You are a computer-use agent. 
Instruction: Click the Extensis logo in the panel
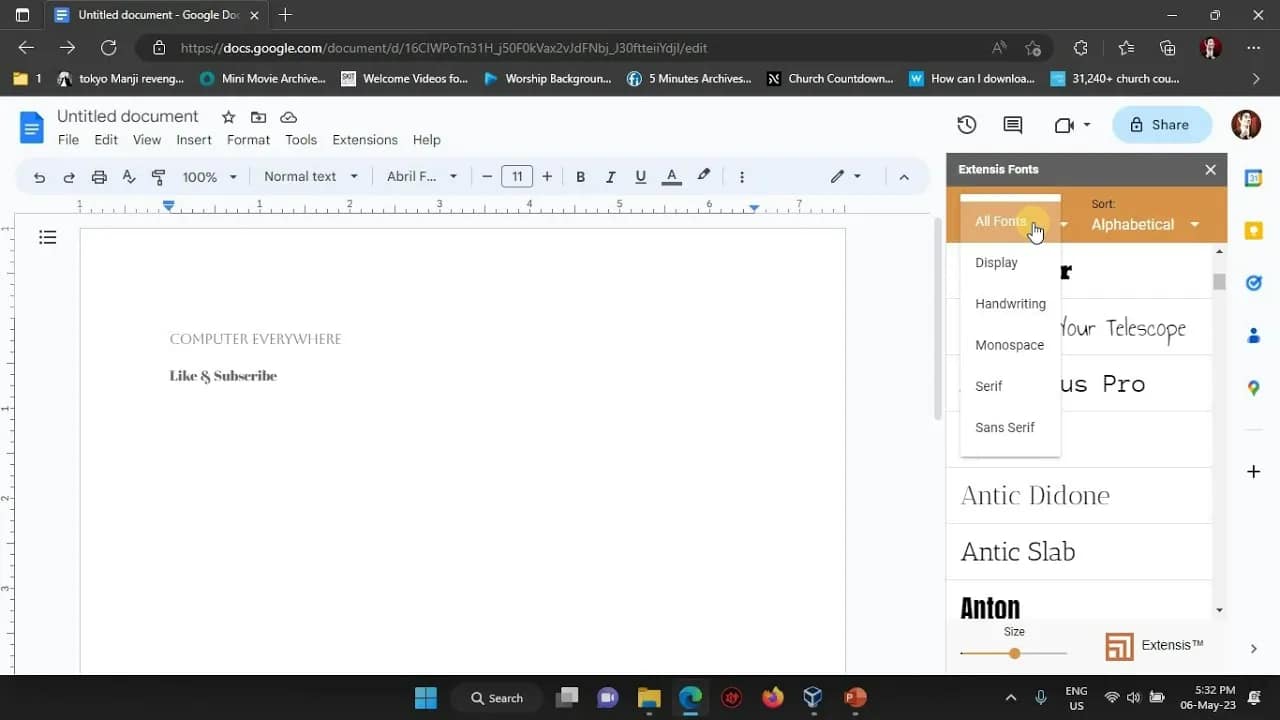1119,646
